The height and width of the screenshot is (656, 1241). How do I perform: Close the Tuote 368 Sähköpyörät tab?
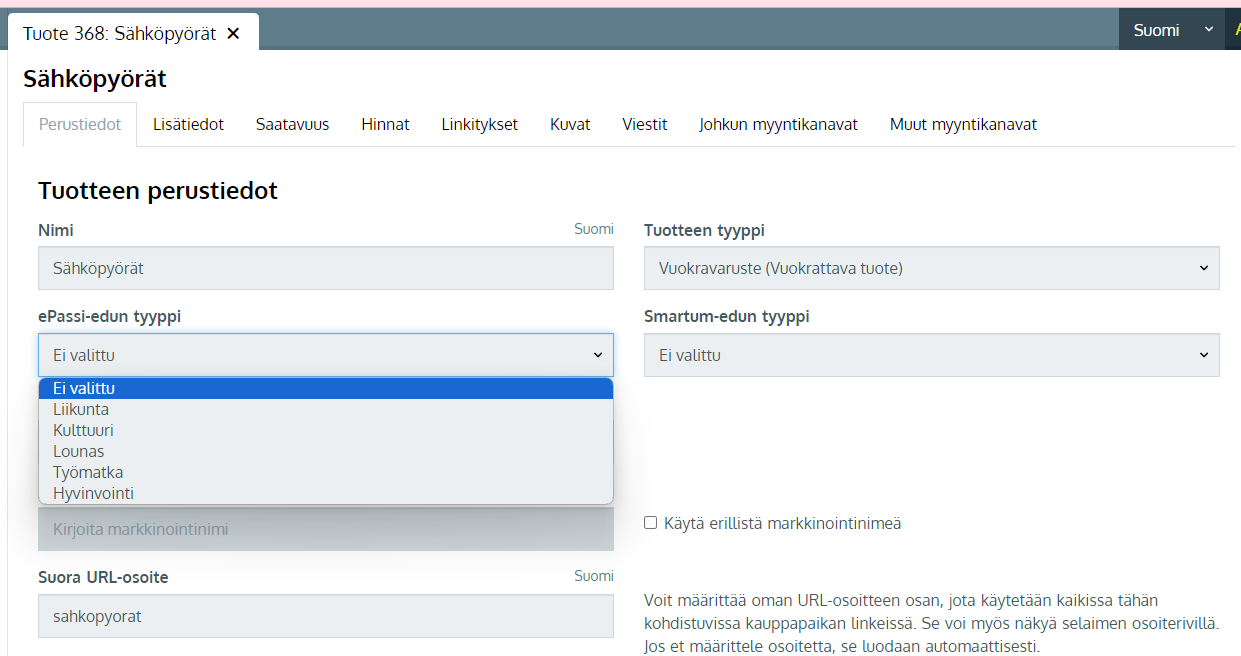pyautogui.click(x=233, y=33)
